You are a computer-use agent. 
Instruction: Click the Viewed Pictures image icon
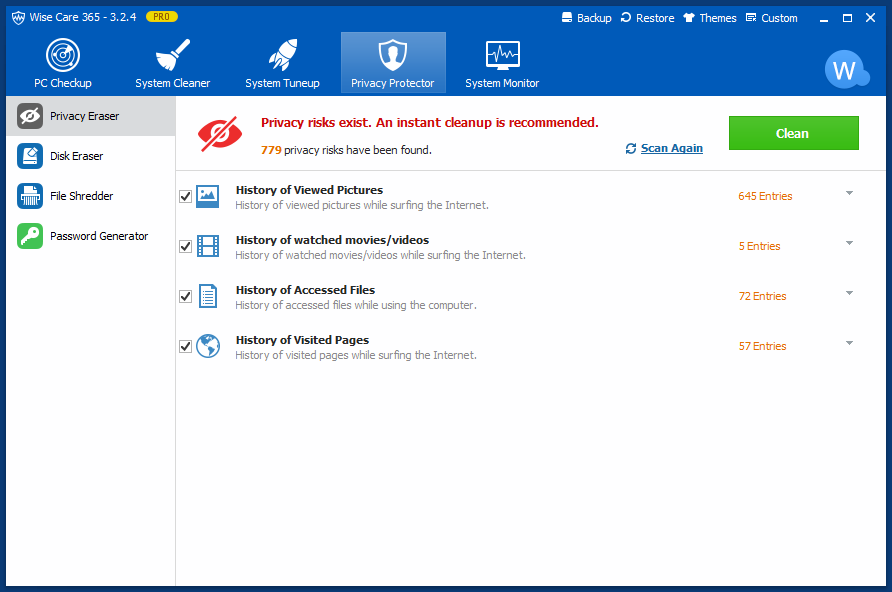click(x=208, y=196)
